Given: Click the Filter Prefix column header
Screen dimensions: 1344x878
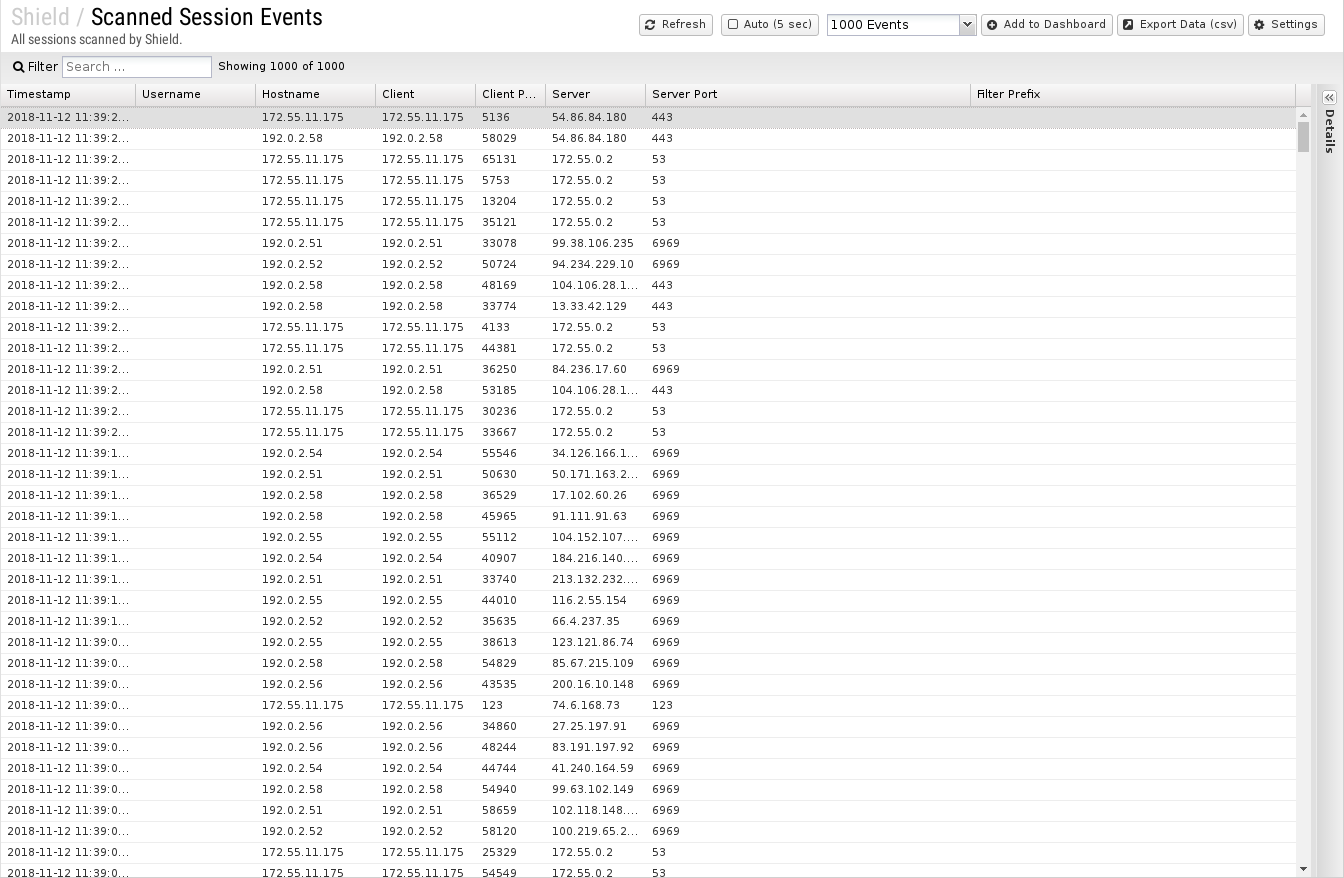Looking at the screenshot, I should (x=1130, y=94).
